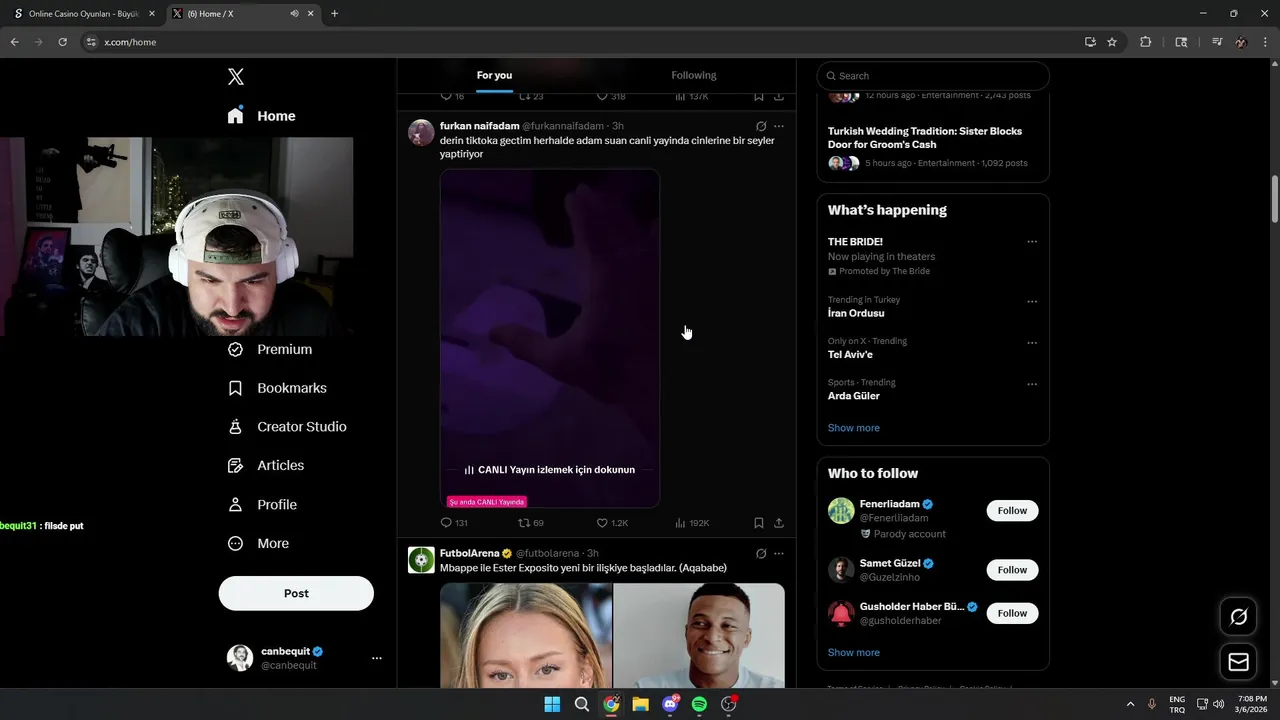Open the floating Grok button
This screenshot has width=1280, height=720.
(x=1238, y=617)
